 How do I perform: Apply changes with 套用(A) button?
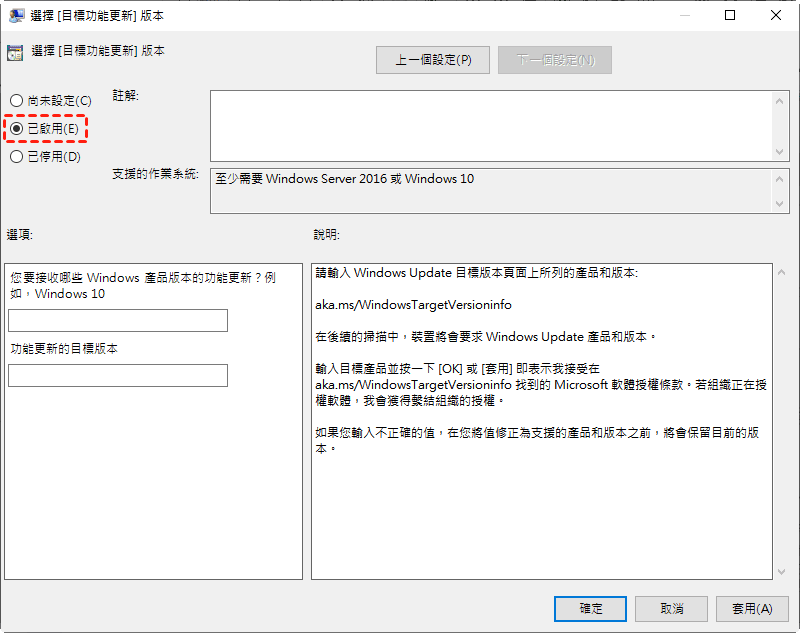coord(751,608)
